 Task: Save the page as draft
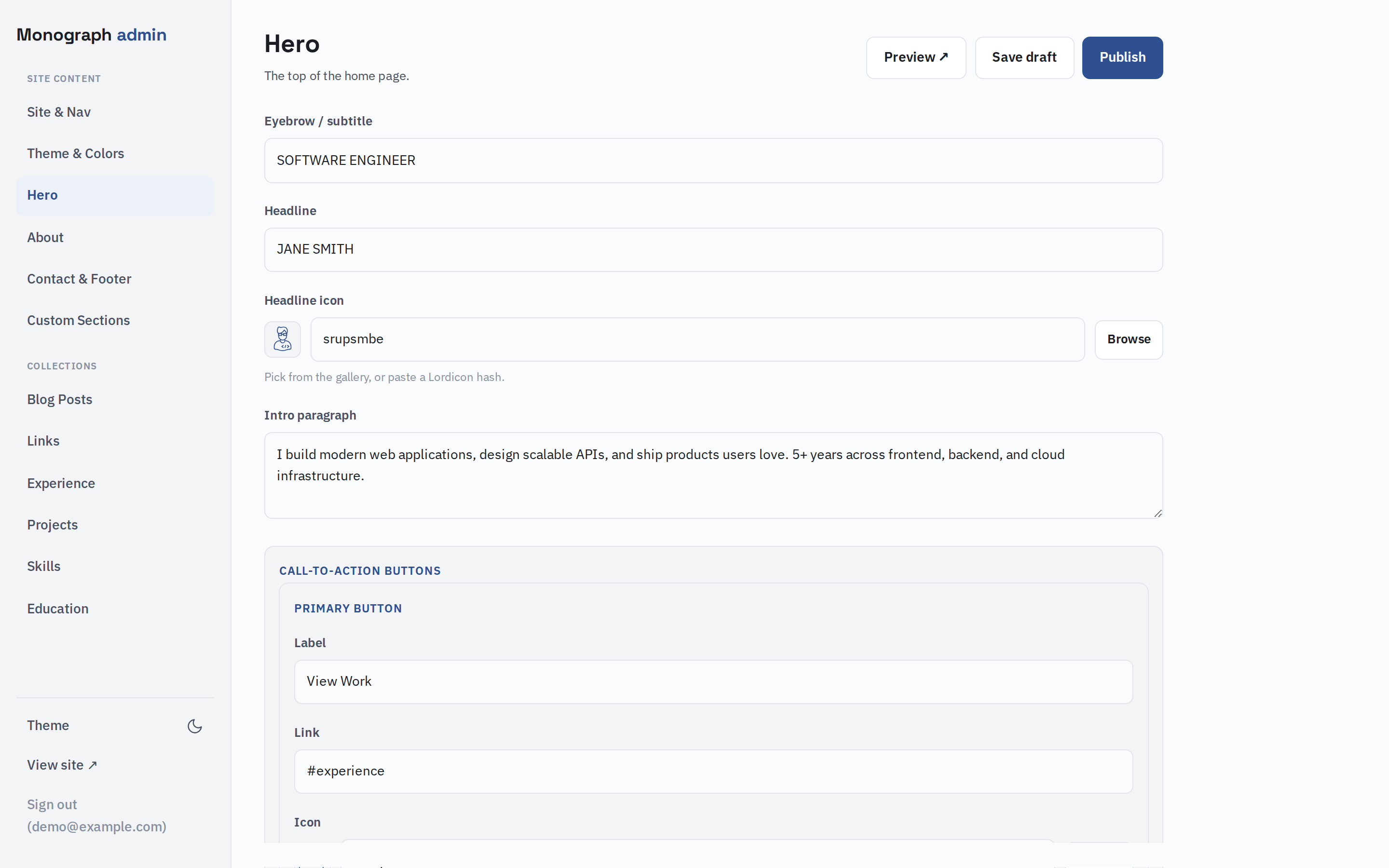point(1024,57)
